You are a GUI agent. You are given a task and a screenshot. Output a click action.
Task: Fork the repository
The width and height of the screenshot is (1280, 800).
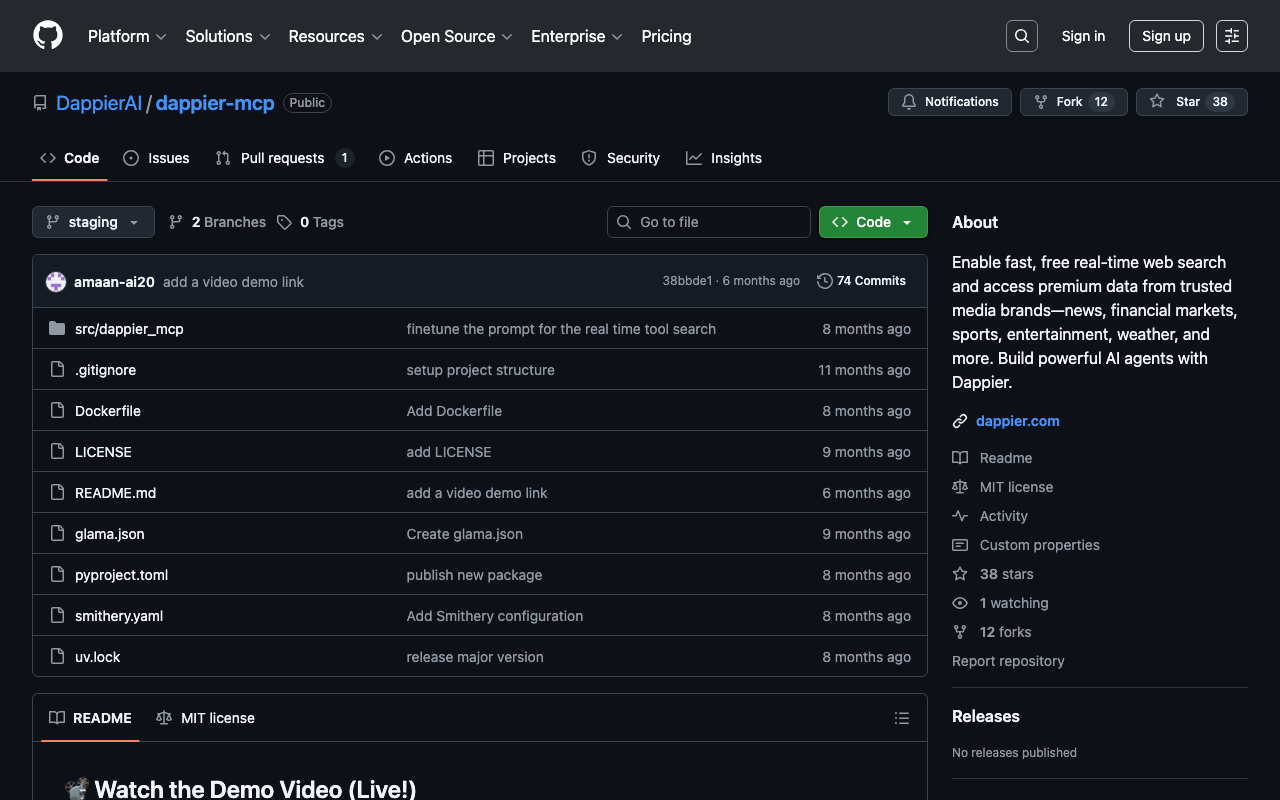[x=1072, y=102]
